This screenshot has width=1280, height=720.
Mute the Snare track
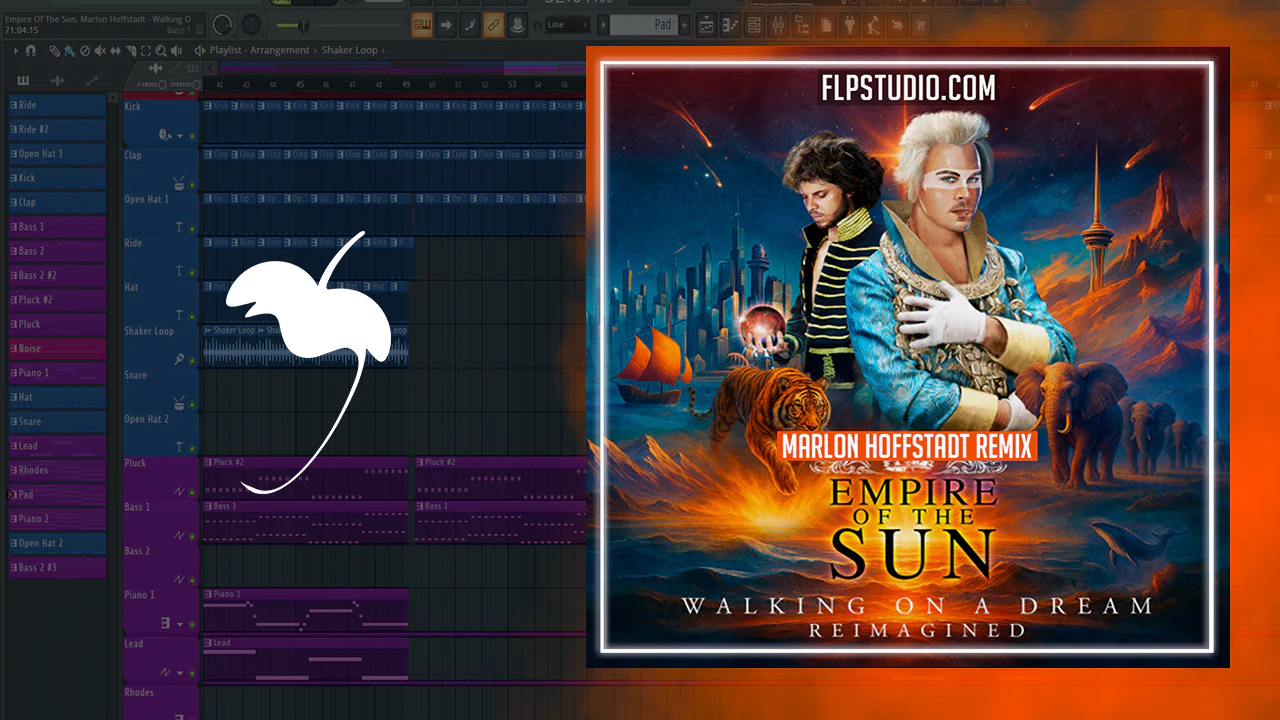click(192, 404)
